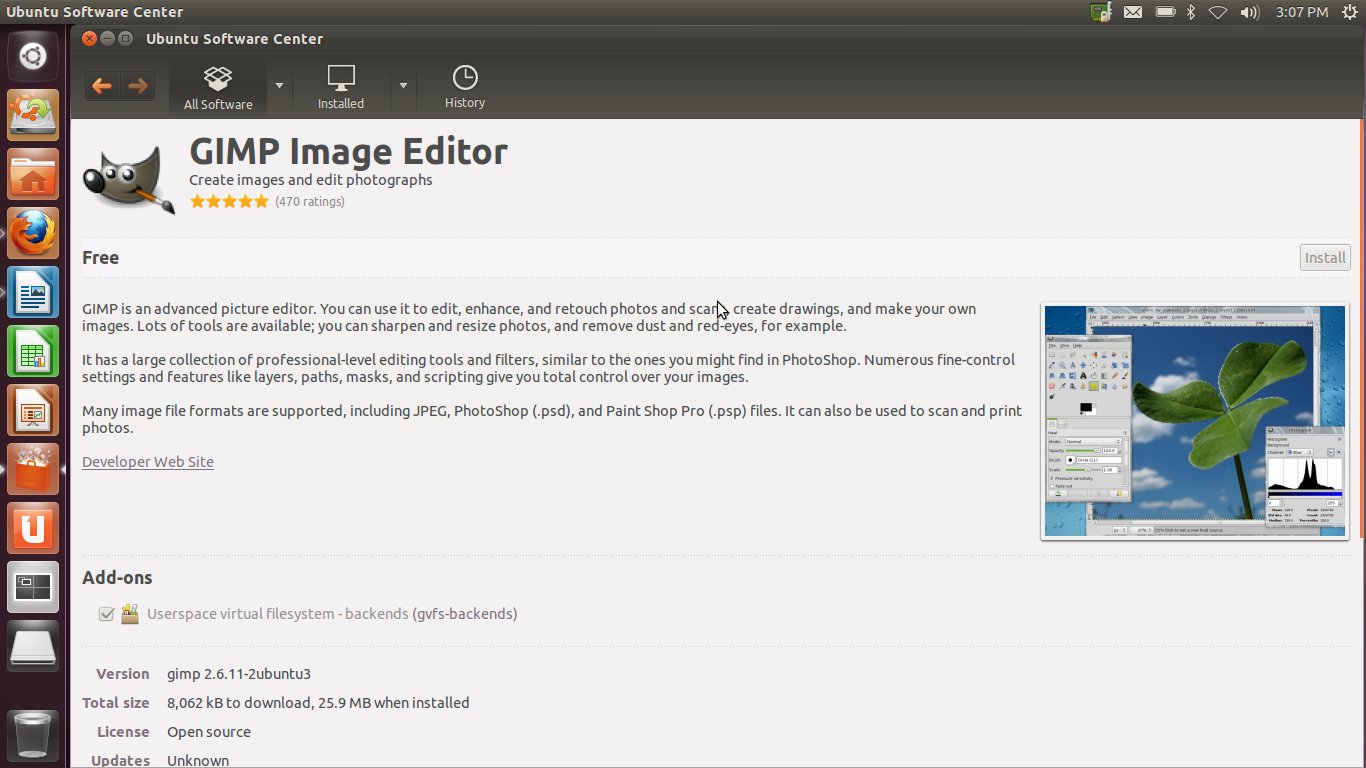
Task: Launch the Ubuntu installer icon in dock
Action: click(33, 115)
